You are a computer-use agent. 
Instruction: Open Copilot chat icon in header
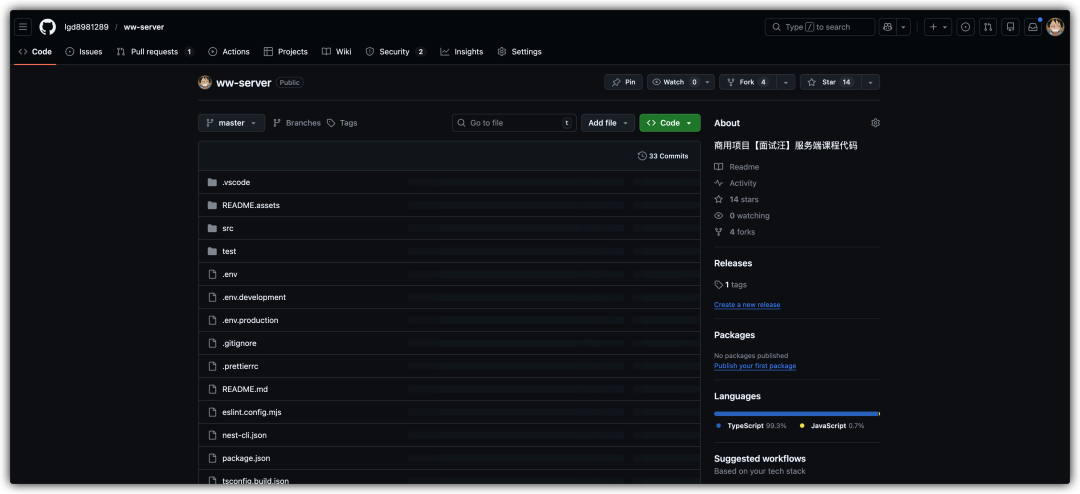point(887,27)
